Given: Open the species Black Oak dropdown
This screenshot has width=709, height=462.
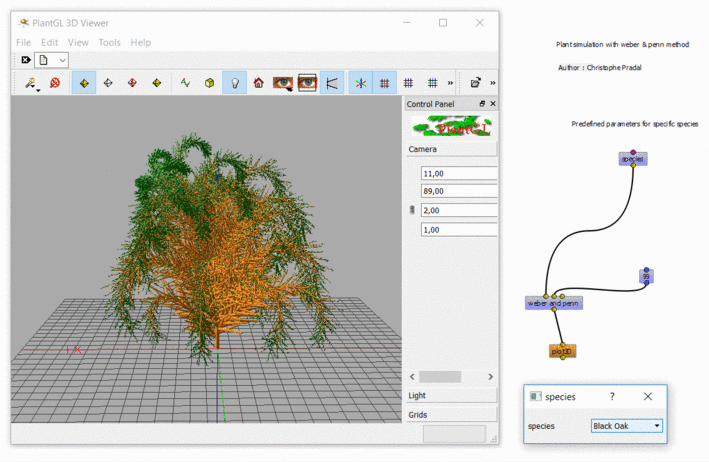Looking at the screenshot, I should [627, 426].
